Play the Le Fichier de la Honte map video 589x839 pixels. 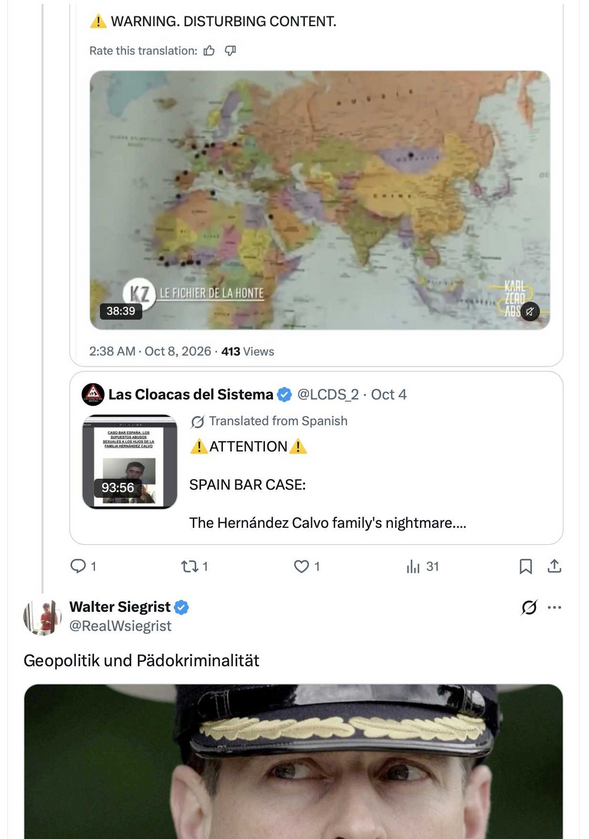(319, 200)
